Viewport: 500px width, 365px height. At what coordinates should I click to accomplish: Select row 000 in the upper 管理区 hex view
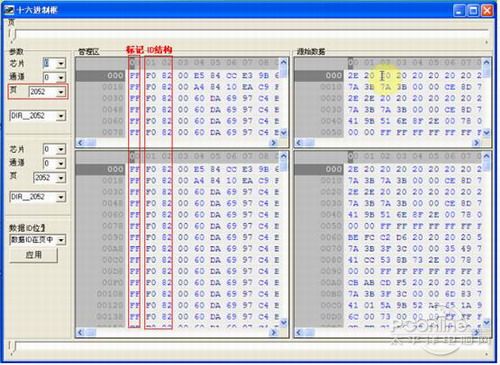[178, 76]
